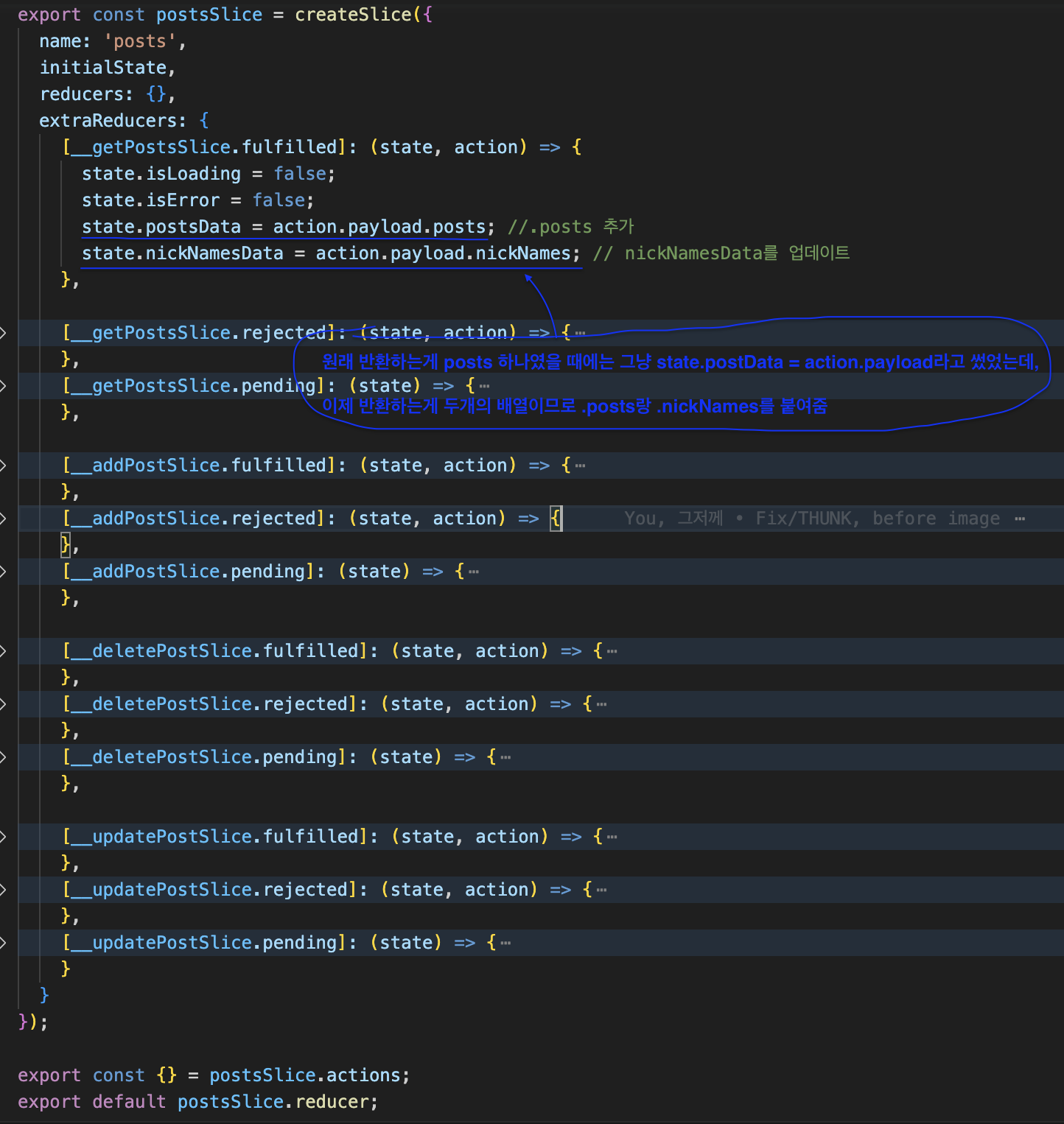The image size is (1064, 1124).
Task: Unfold updatePostSlice.fulfilled using its gutter chevron
Action: (3, 837)
